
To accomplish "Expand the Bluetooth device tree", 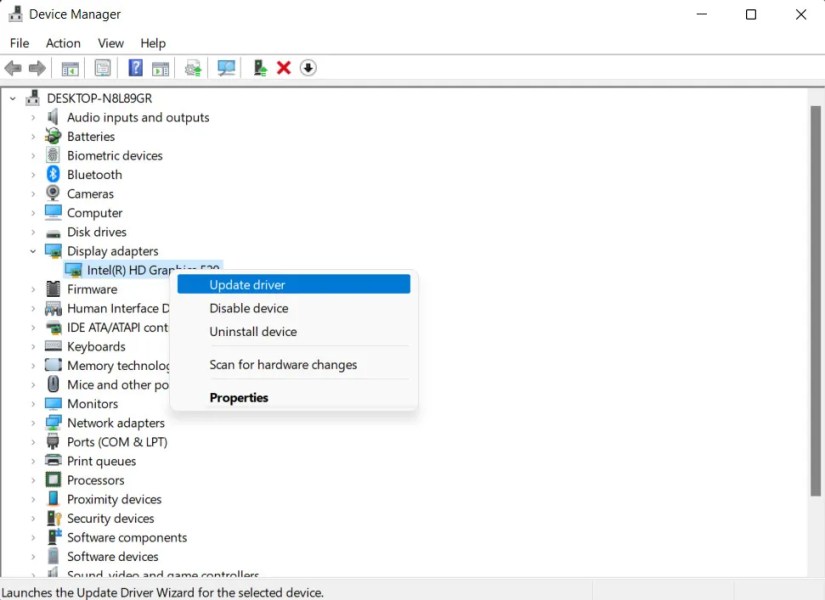I will tap(31, 174).
